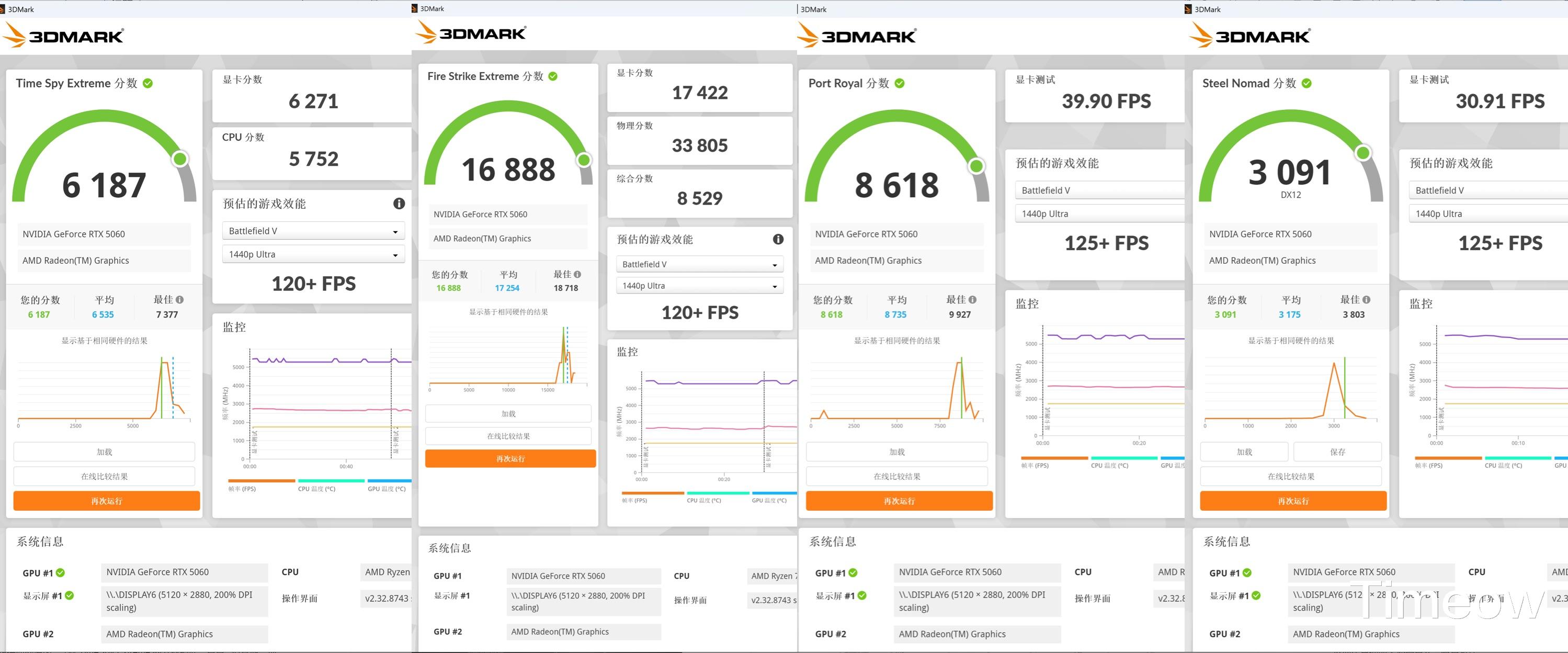The image size is (1568, 653).
Task: Click info icon beside best score 7 377
Action: pyautogui.click(x=179, y=300)
